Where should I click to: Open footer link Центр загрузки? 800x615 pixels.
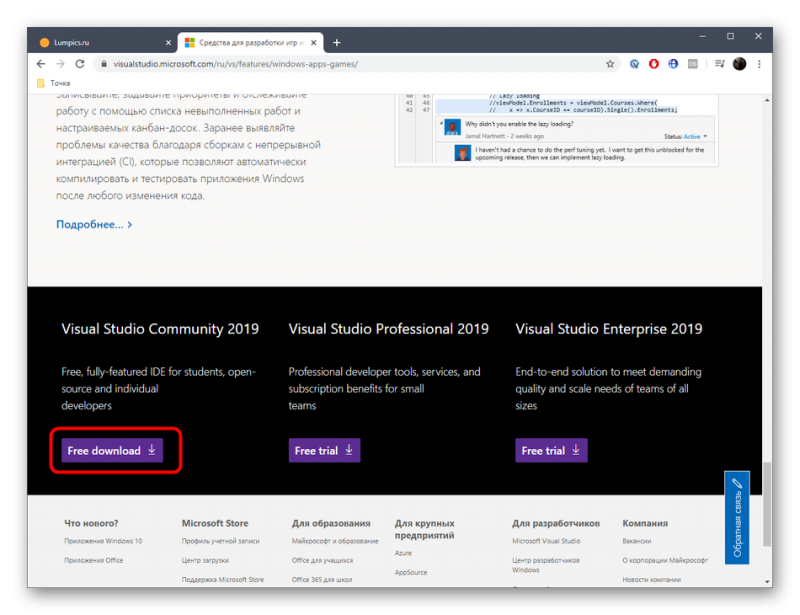pos(205,560)
